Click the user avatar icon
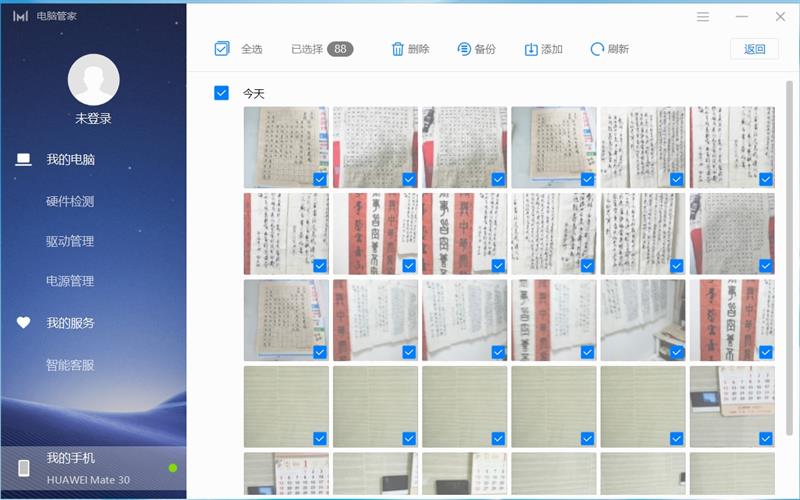 [93, 80]
